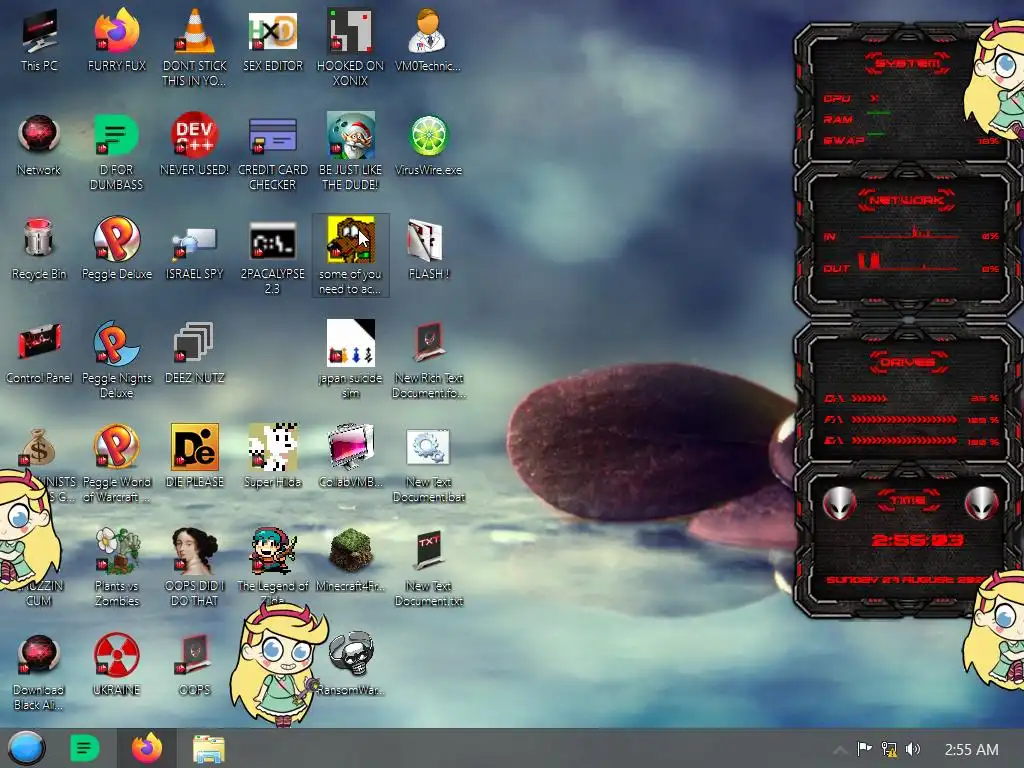
Task: Click the DRIVES gadget header
Action: pos(908,362)
